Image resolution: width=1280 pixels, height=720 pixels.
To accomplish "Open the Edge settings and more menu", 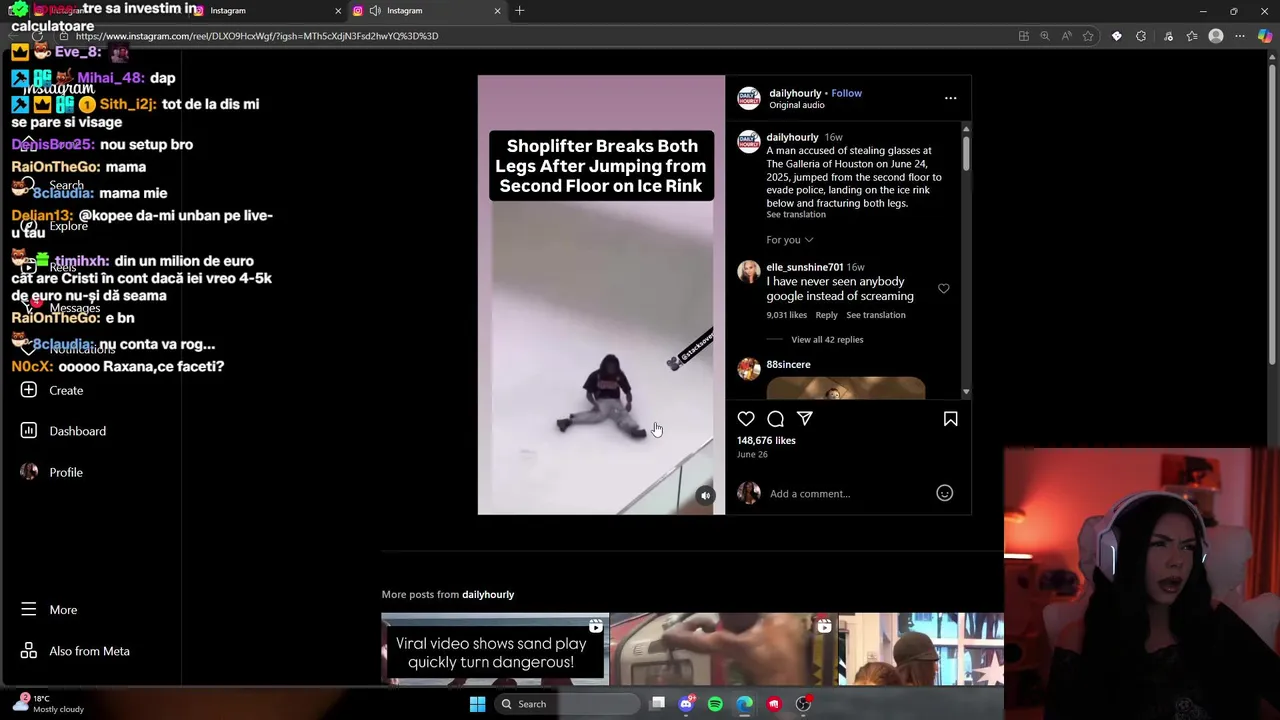I will (1240, 36).
